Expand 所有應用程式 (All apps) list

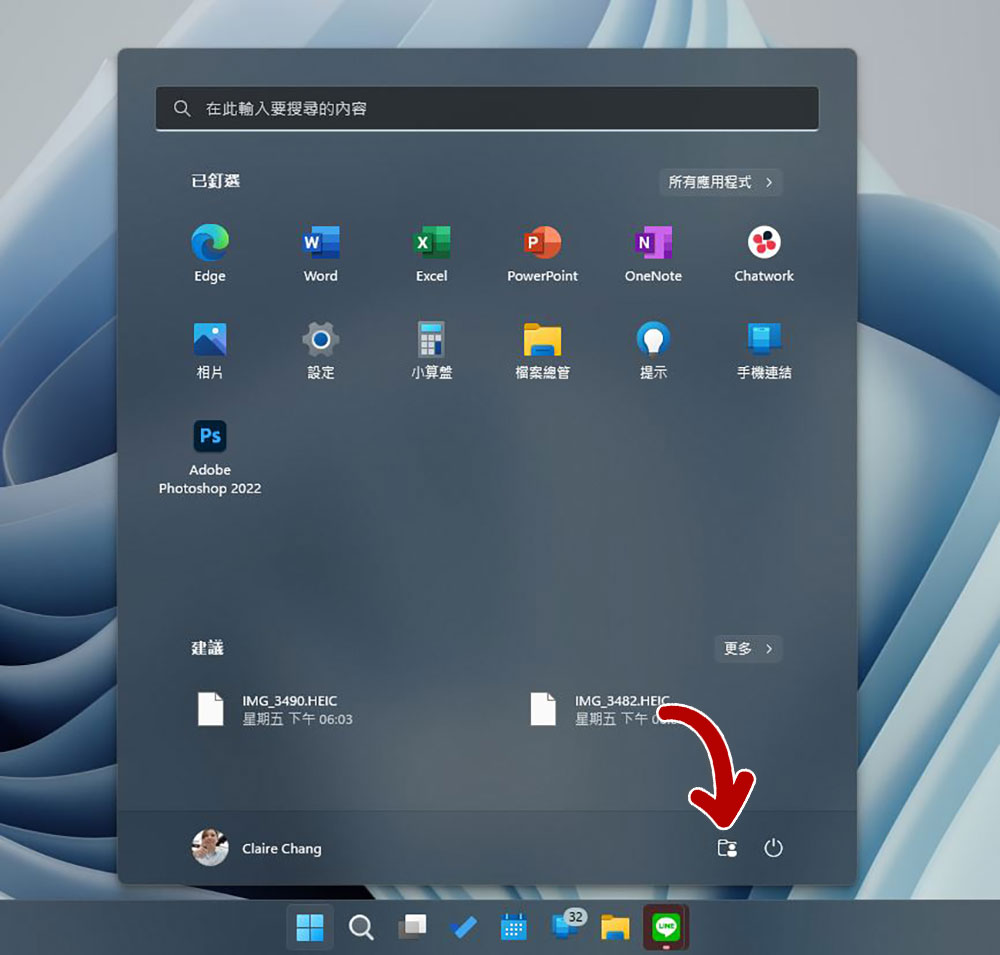click(720, 182)
